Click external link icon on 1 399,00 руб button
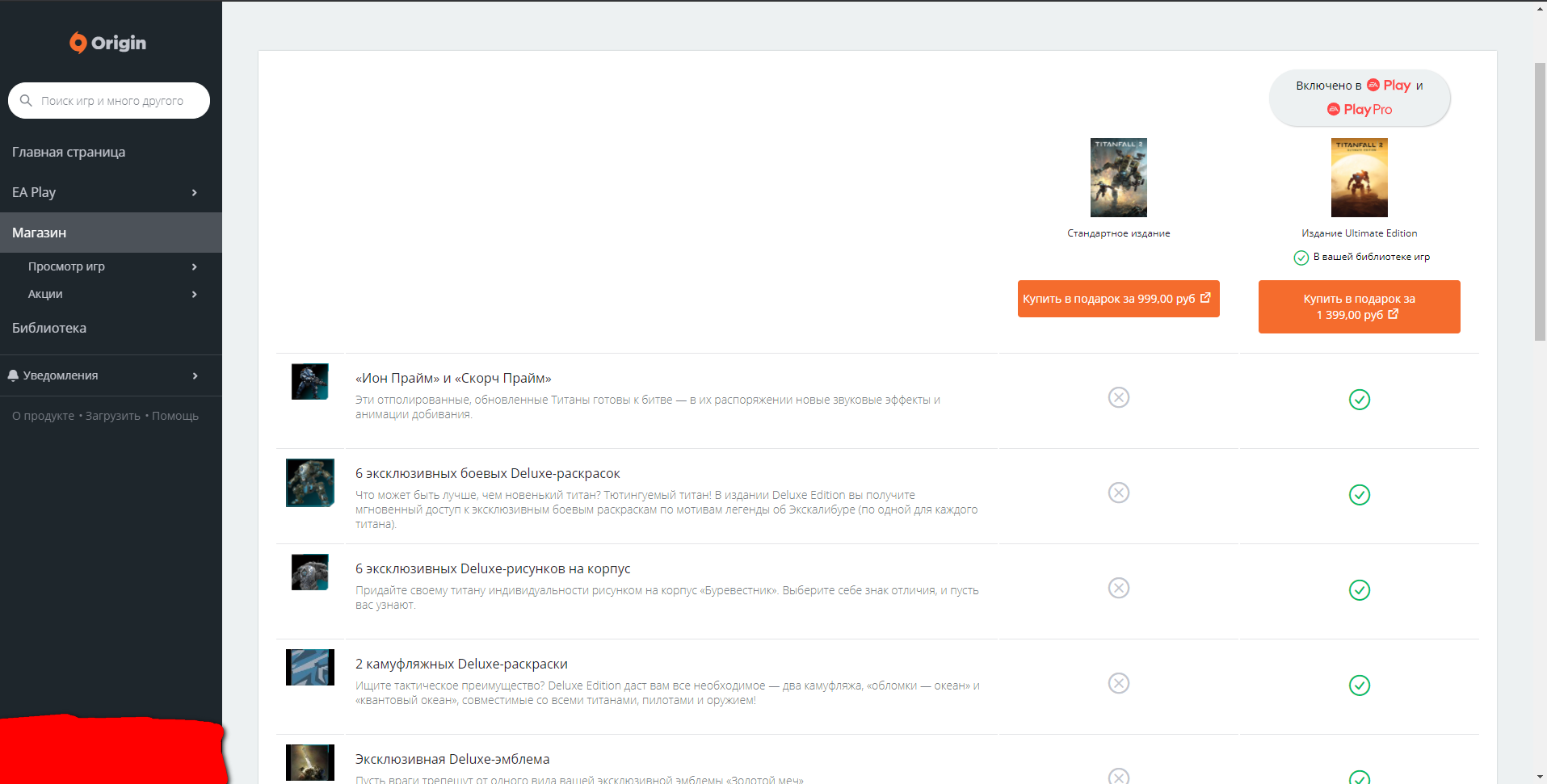Image resolution: width=1547 pixels, height=784 pixels. coord(1393,314)
